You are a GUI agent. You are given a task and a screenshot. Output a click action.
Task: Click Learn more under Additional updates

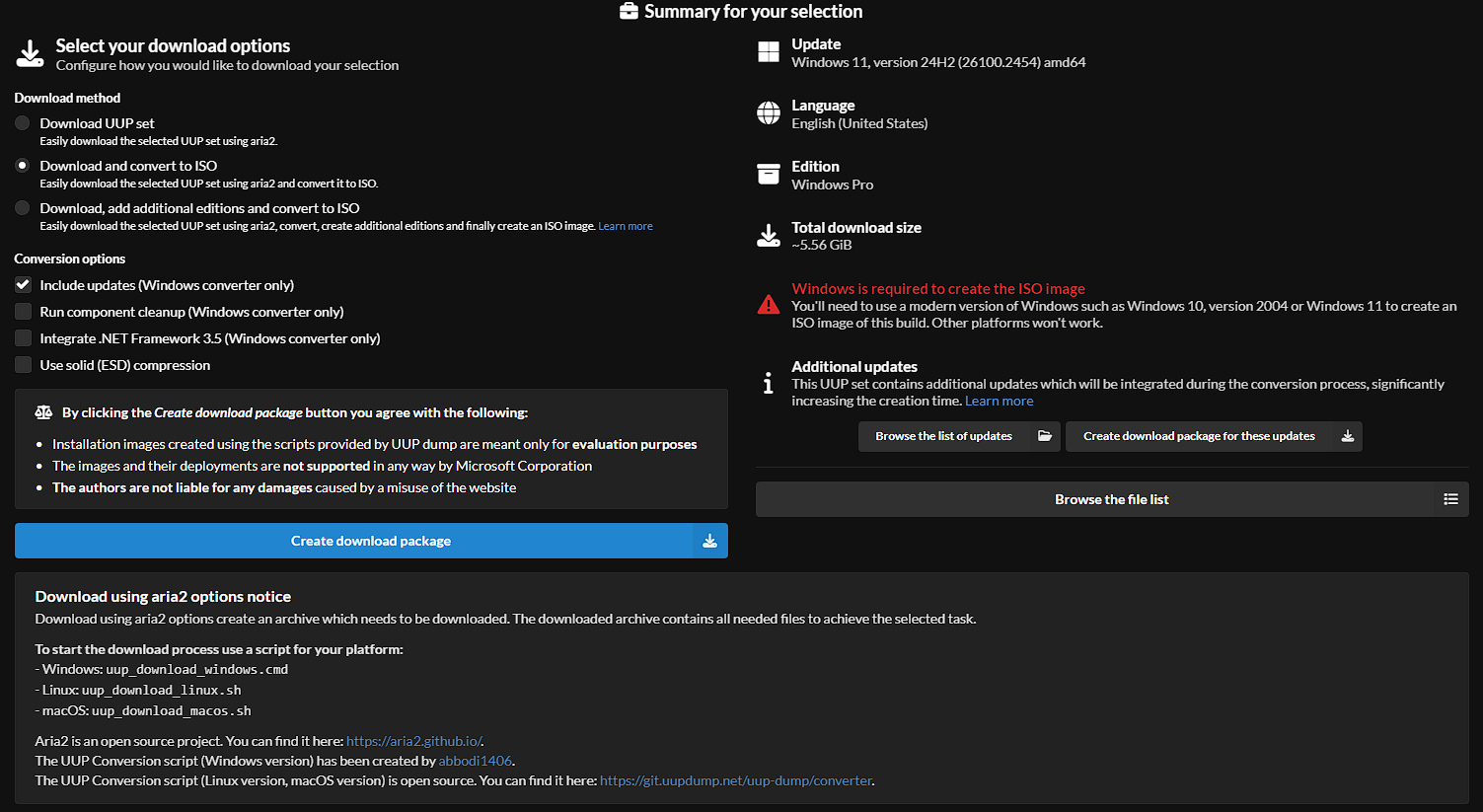pos(999,401)
